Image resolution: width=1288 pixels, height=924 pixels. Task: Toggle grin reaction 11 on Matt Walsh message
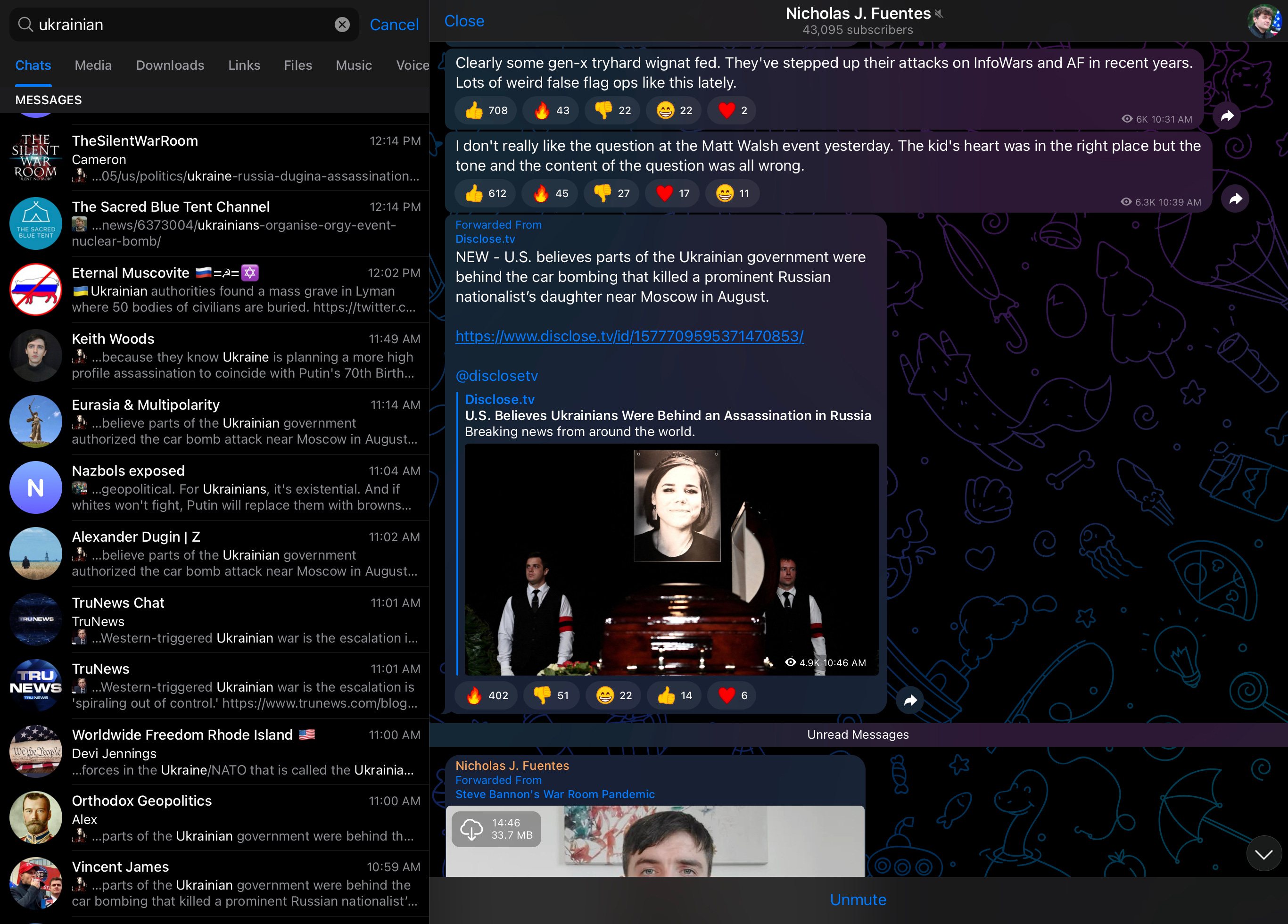(732, 193)
